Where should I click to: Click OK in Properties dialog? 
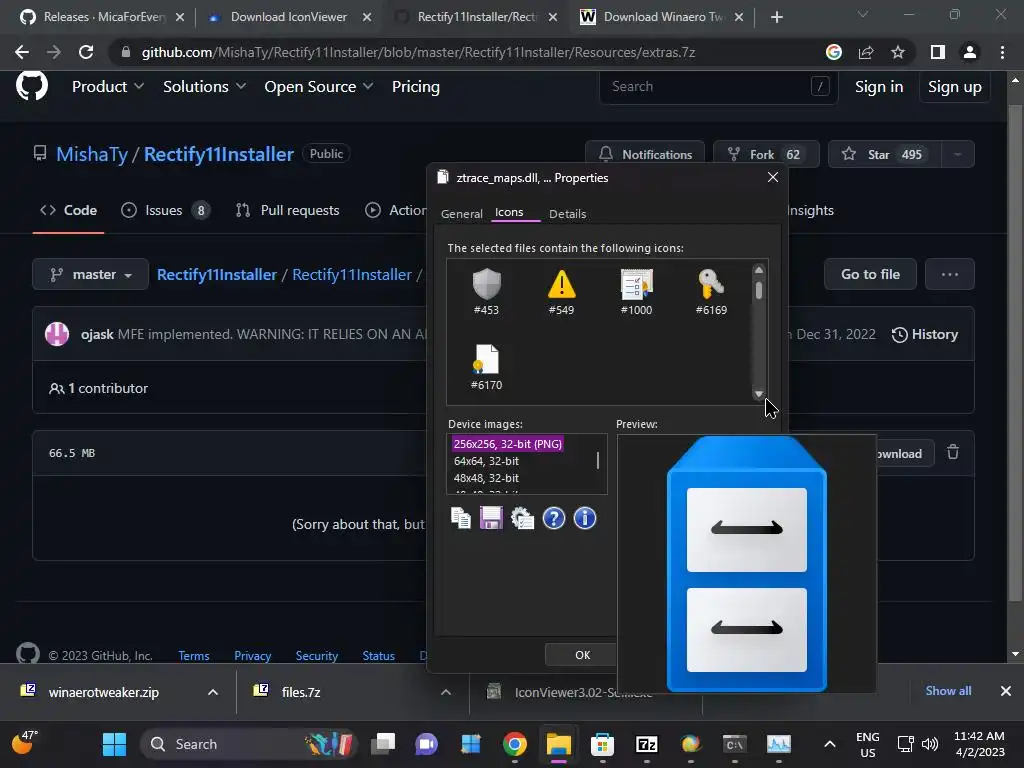[583, 654]
